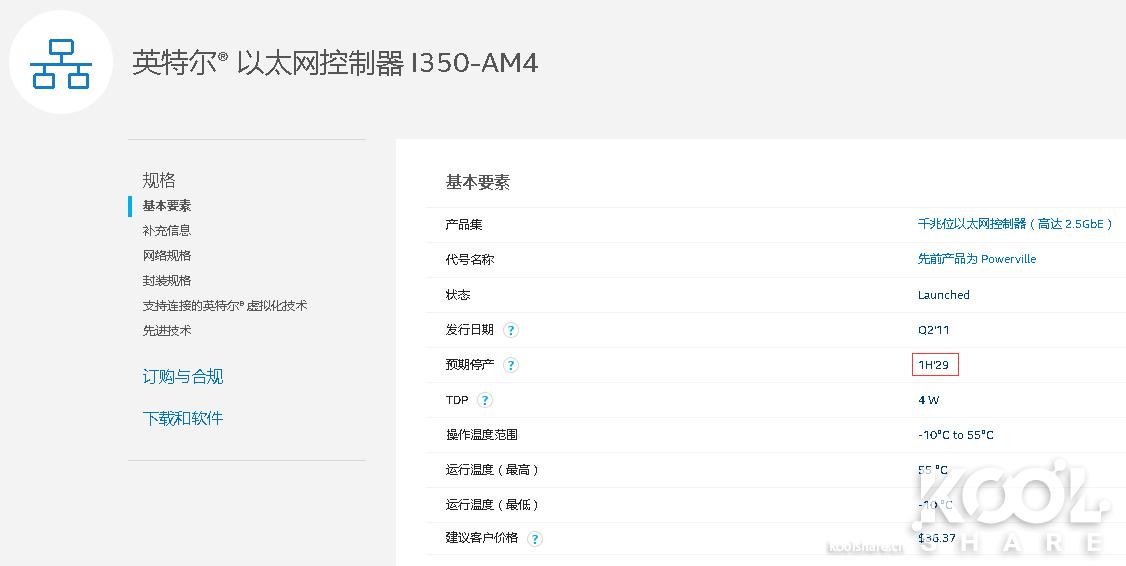Click the 55 °C max temperature value
Viewport: 1126px width, 566px height.
point(933,470)
